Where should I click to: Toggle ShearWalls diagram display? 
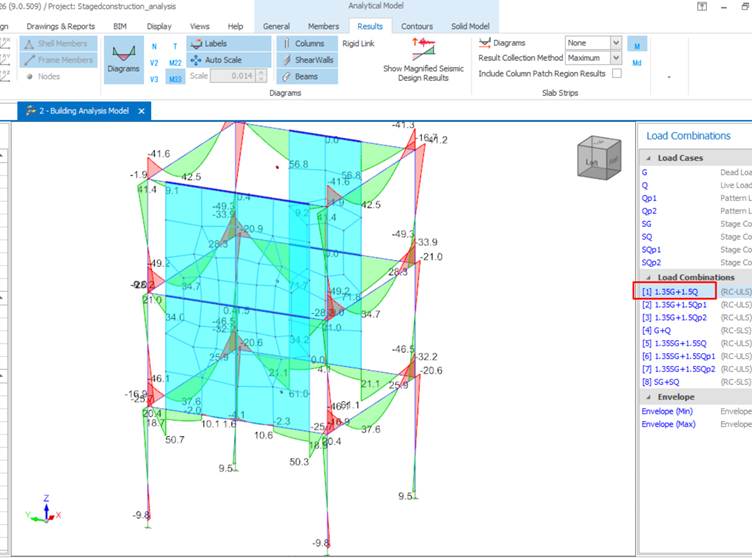tap(307, 60)
